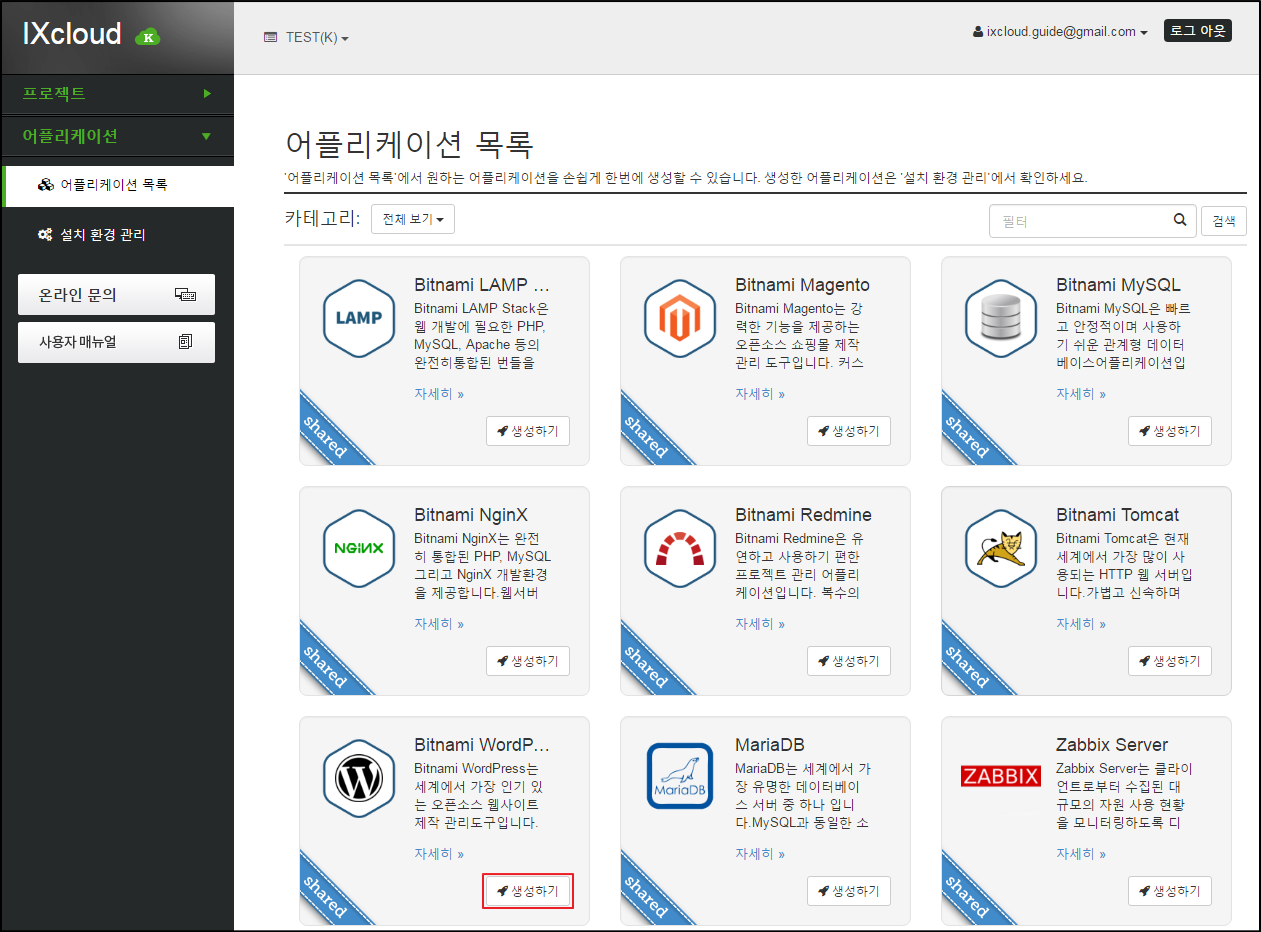
Task: Open 자세히 link for Bitnami Tomcat
Action: pos(1081,624)
